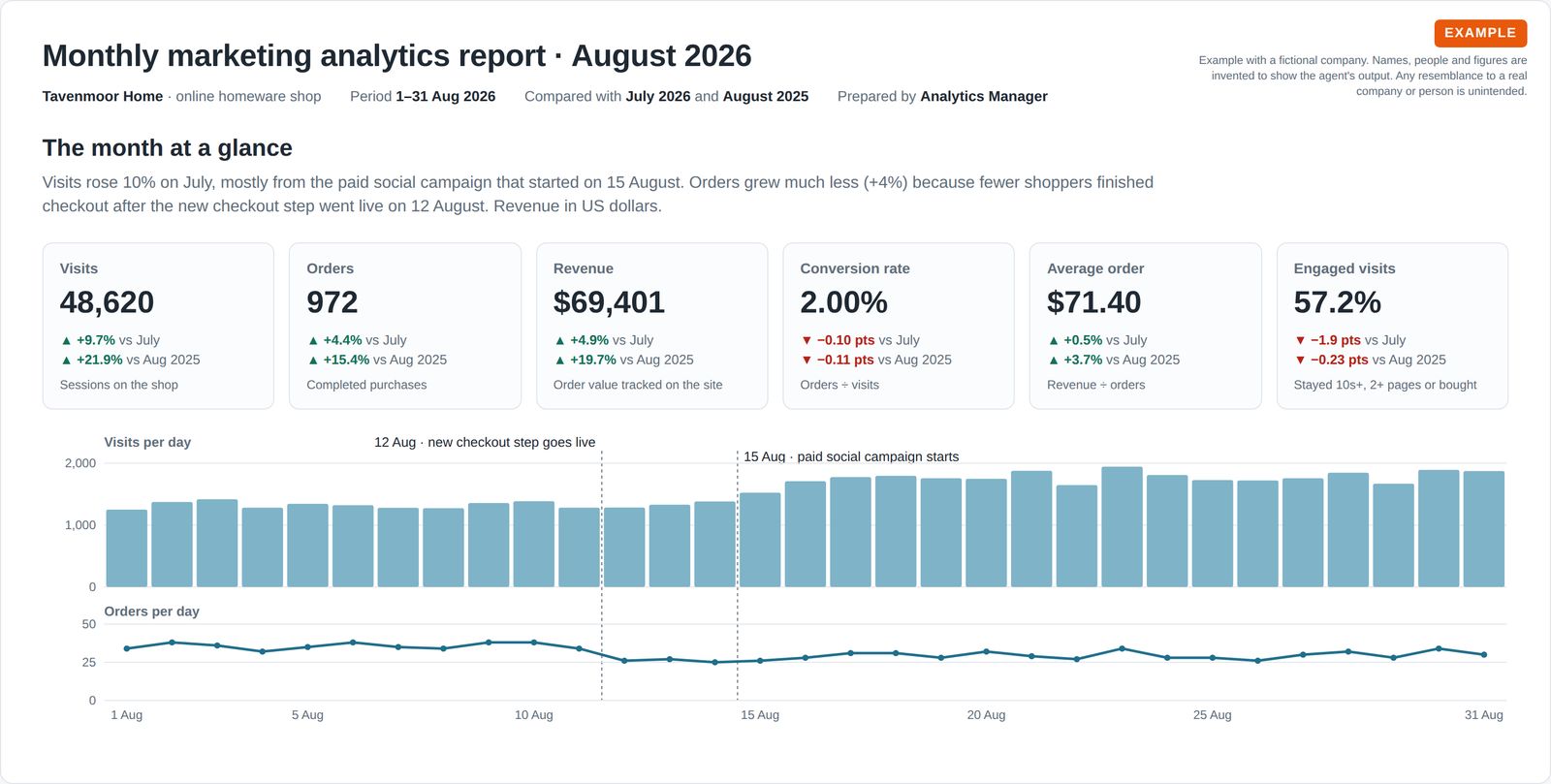Select the conversion value 2.00%
Image resolution: width=1551 pixels, height=784 pixels.
click(x=843, y=302)
